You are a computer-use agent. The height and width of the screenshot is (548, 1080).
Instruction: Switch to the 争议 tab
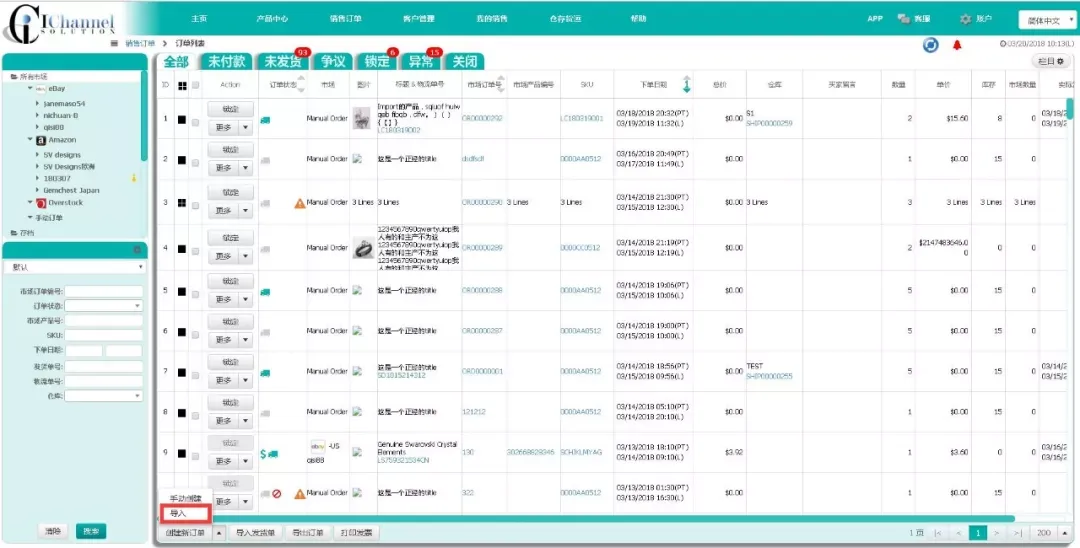point(333,61)
